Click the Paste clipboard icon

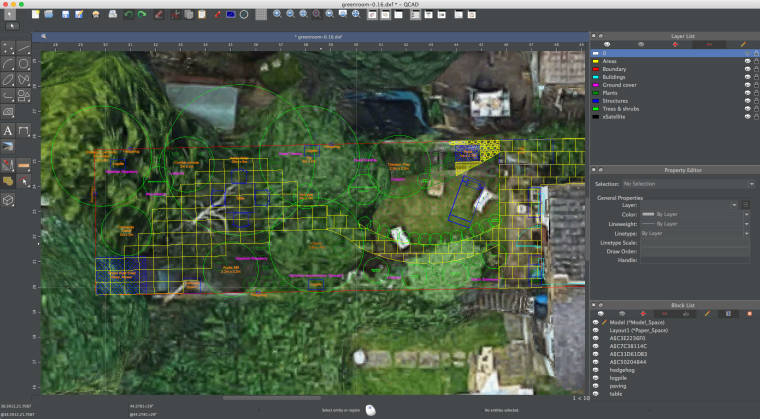point(202,15)
